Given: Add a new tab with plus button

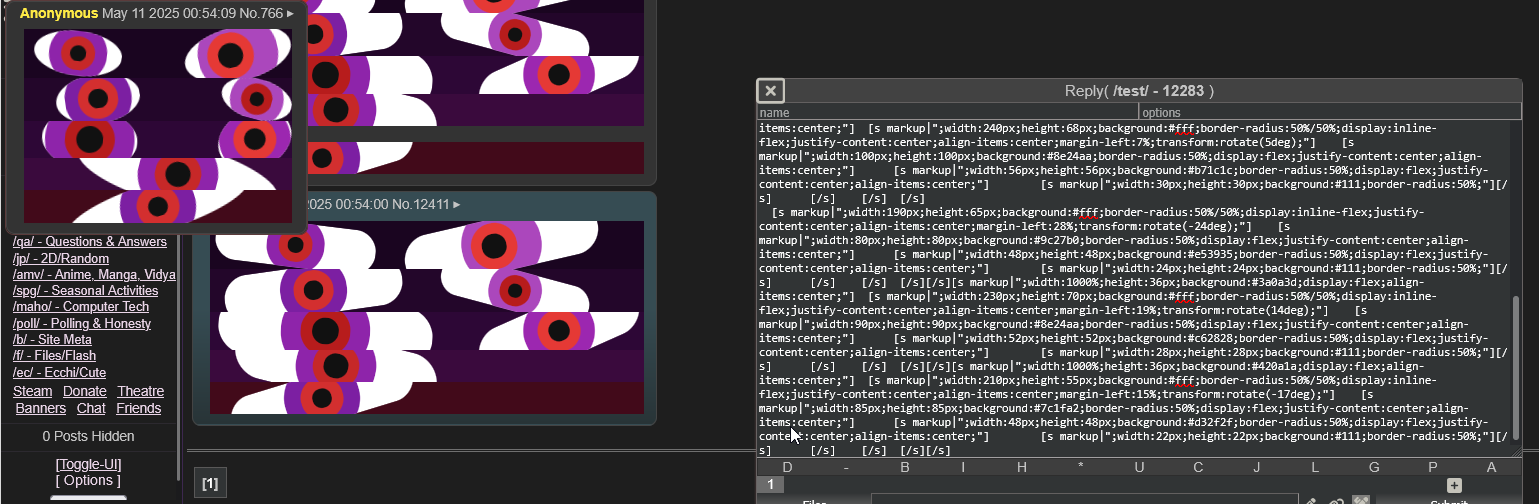Looking at the screenshot, I should (1454, 485).
